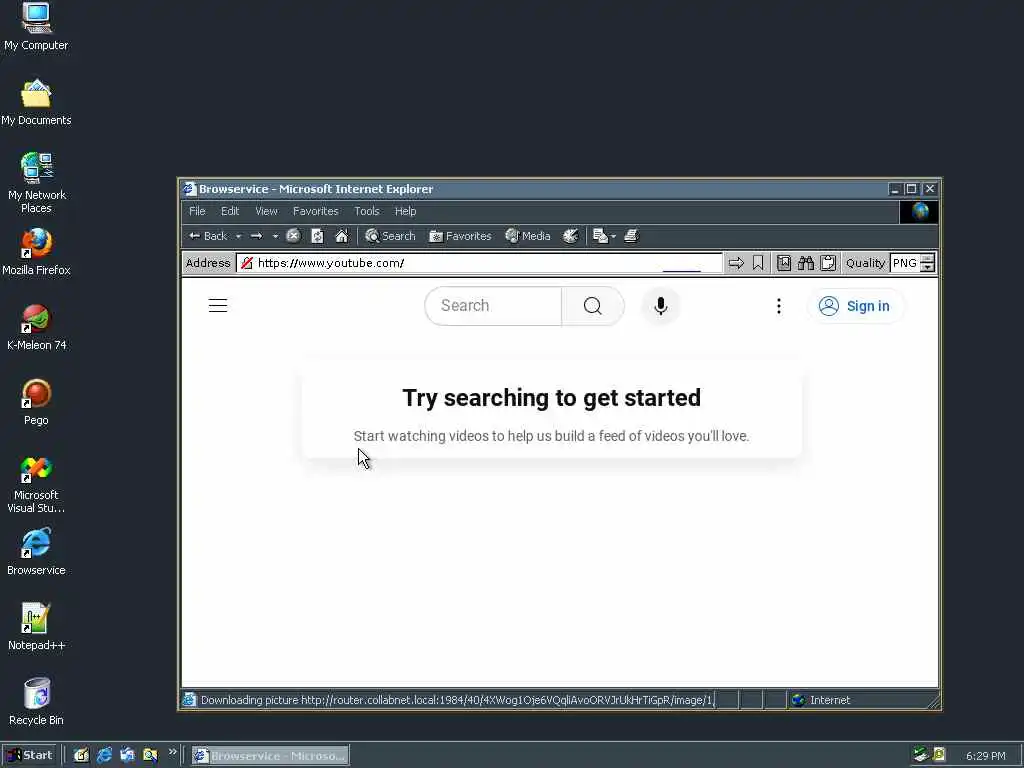Image resolution: width=1024 pixels, height=768 pixels.
Task: Click the Print toolbar icon
Action: 631,236
